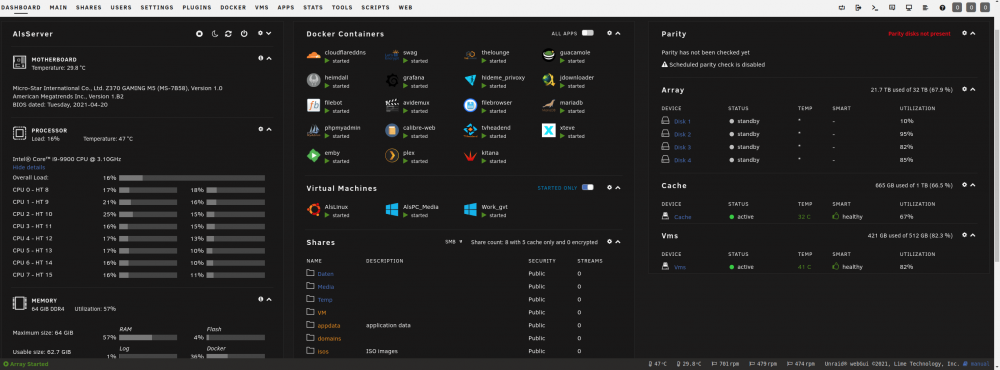
Task: Open the Disk 2 link
Action: (x=682, y=134)
